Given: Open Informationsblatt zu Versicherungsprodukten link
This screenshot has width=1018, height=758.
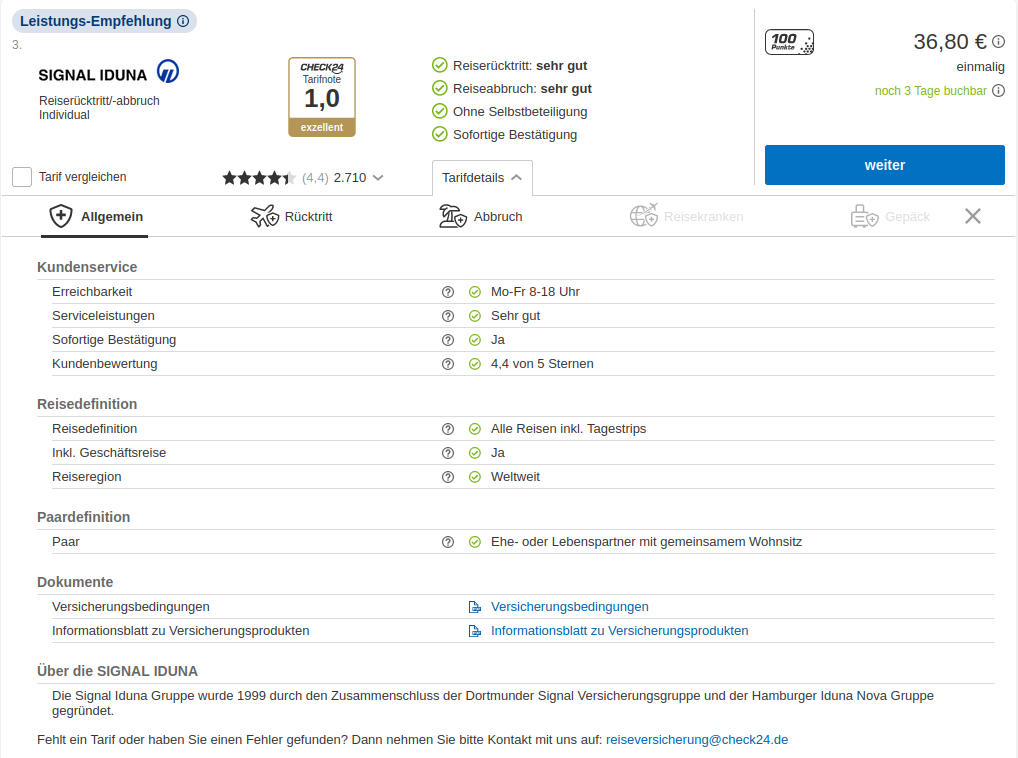Looking at the screenshot, I should coord(619,631).
